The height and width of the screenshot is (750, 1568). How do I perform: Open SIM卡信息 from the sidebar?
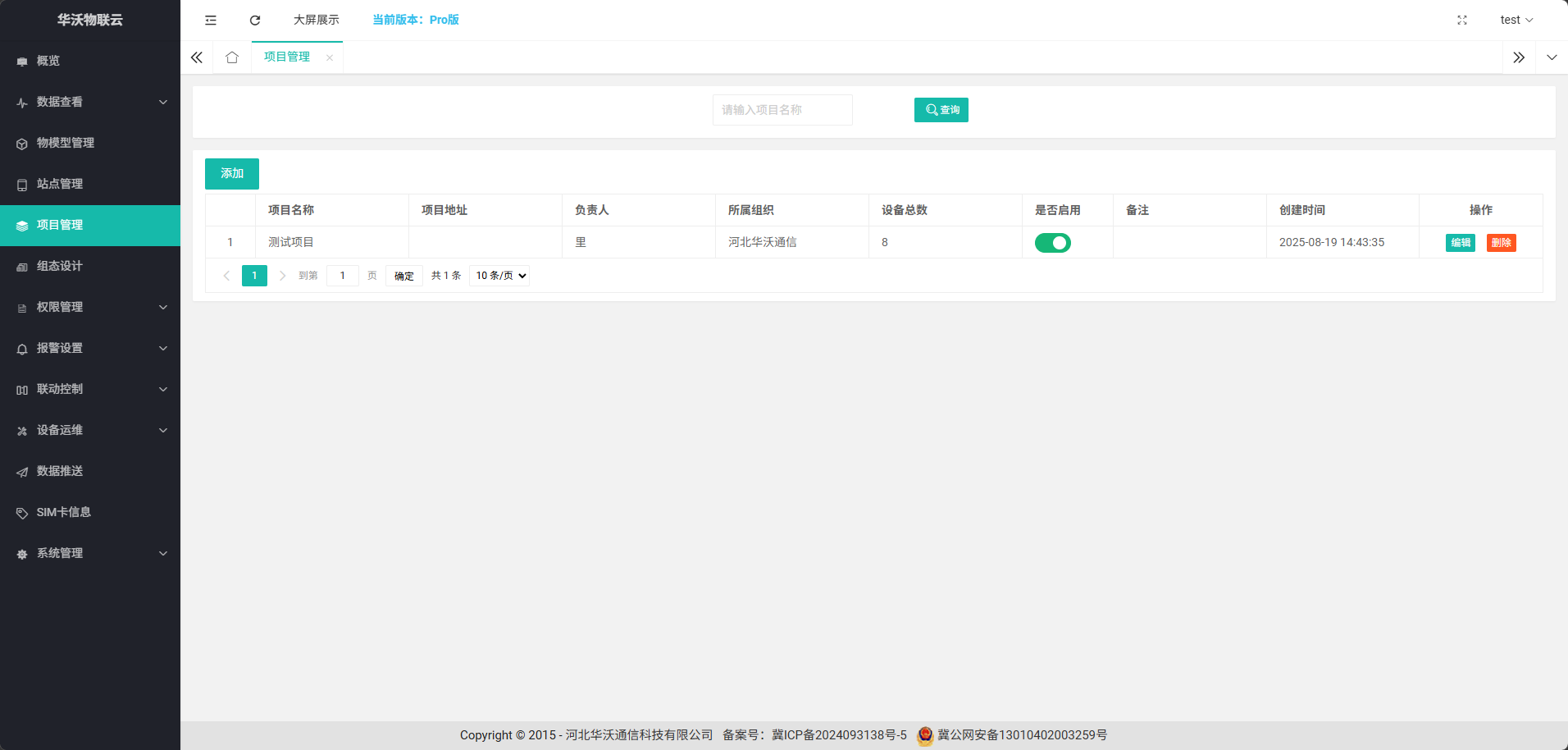63,512
